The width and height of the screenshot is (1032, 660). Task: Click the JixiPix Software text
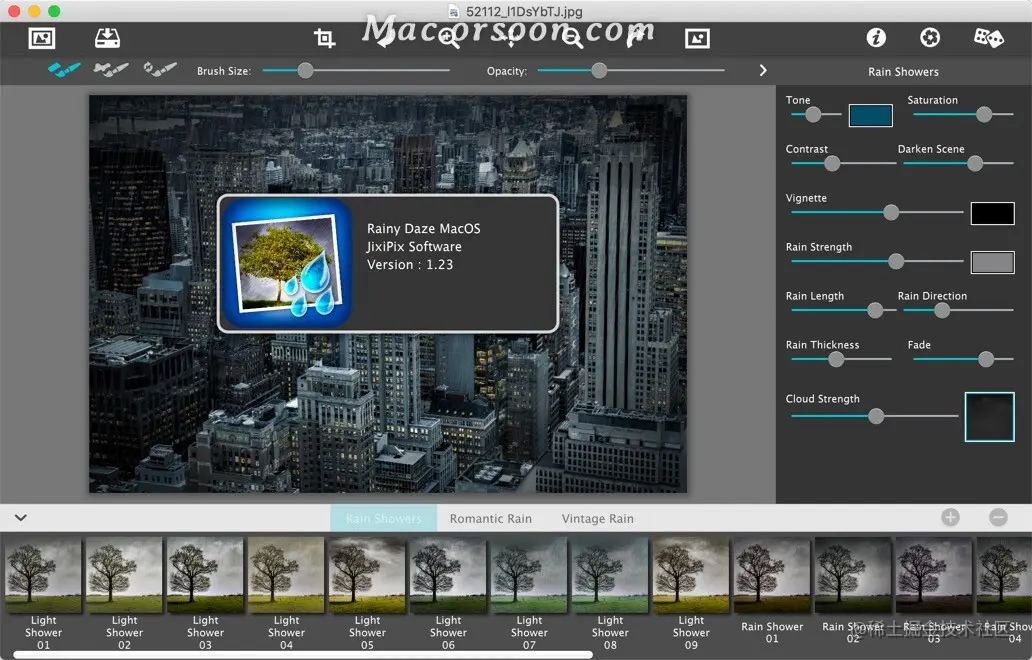[x=414, y=247]
